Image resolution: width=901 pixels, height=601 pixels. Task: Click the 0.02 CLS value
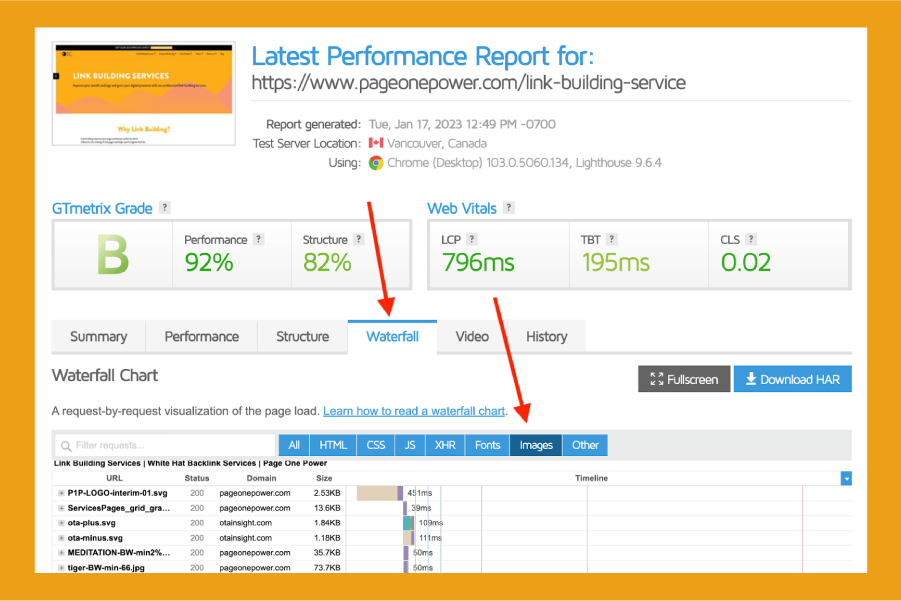coord(745,263)
